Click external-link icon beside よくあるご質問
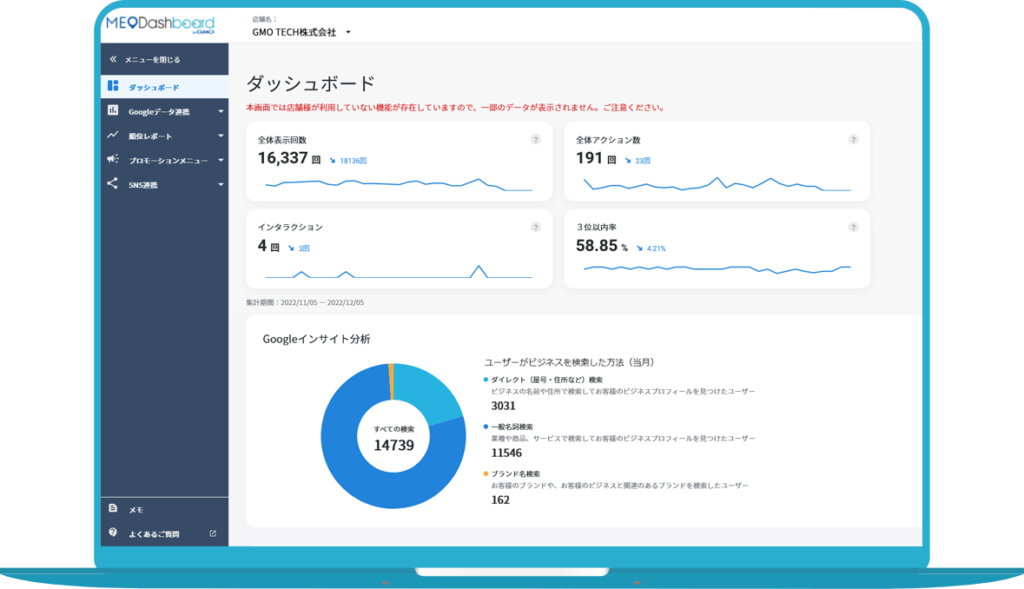The image size is (1024, 589). pos(213,533)
